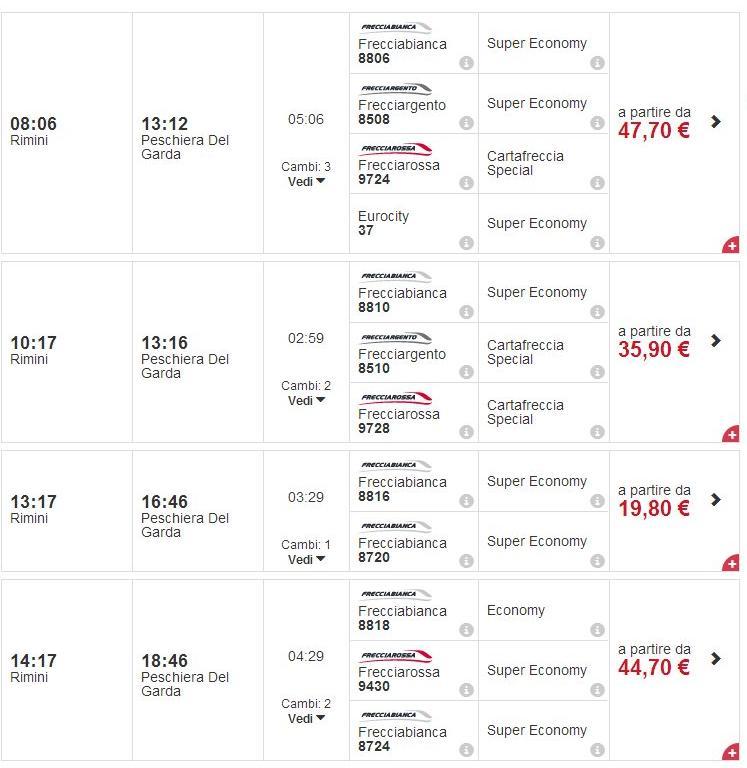The height and width of the screenshot is (768, 747).
Task: Show info for Frecciargento 8510
Action: pyautogui.click(x=466, y=372)
